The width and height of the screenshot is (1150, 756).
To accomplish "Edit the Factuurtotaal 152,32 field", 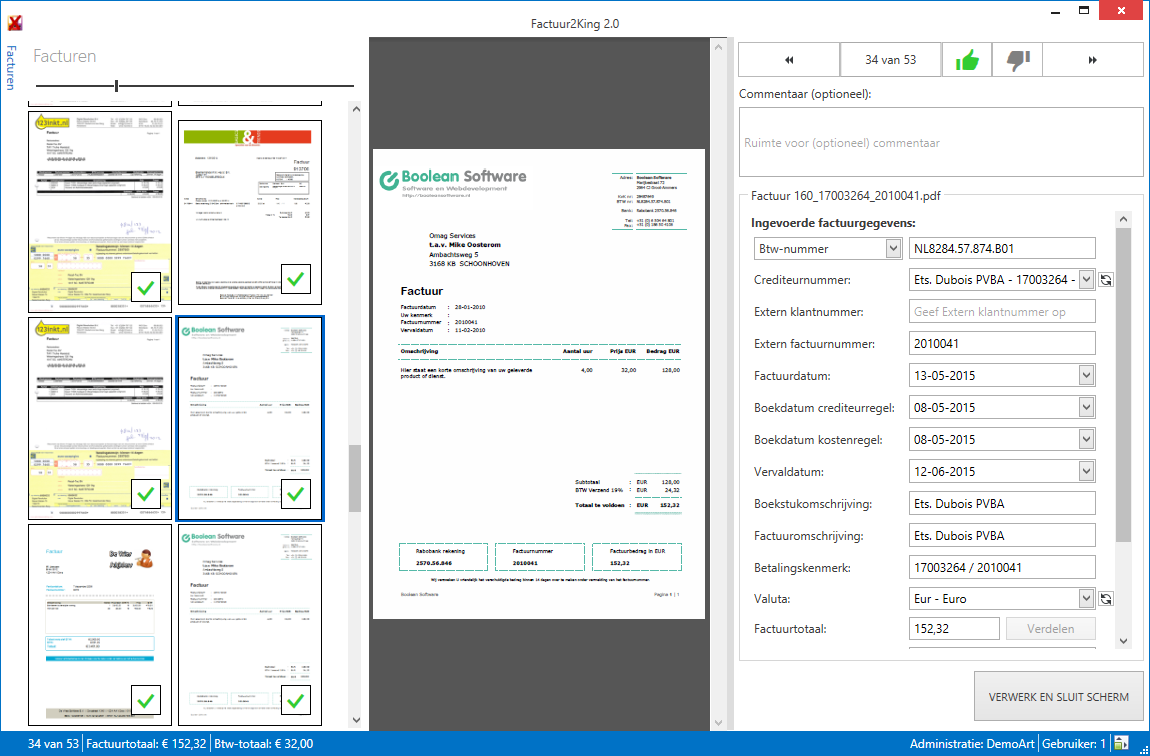I will pyautogui.click(x=954, y=628).
